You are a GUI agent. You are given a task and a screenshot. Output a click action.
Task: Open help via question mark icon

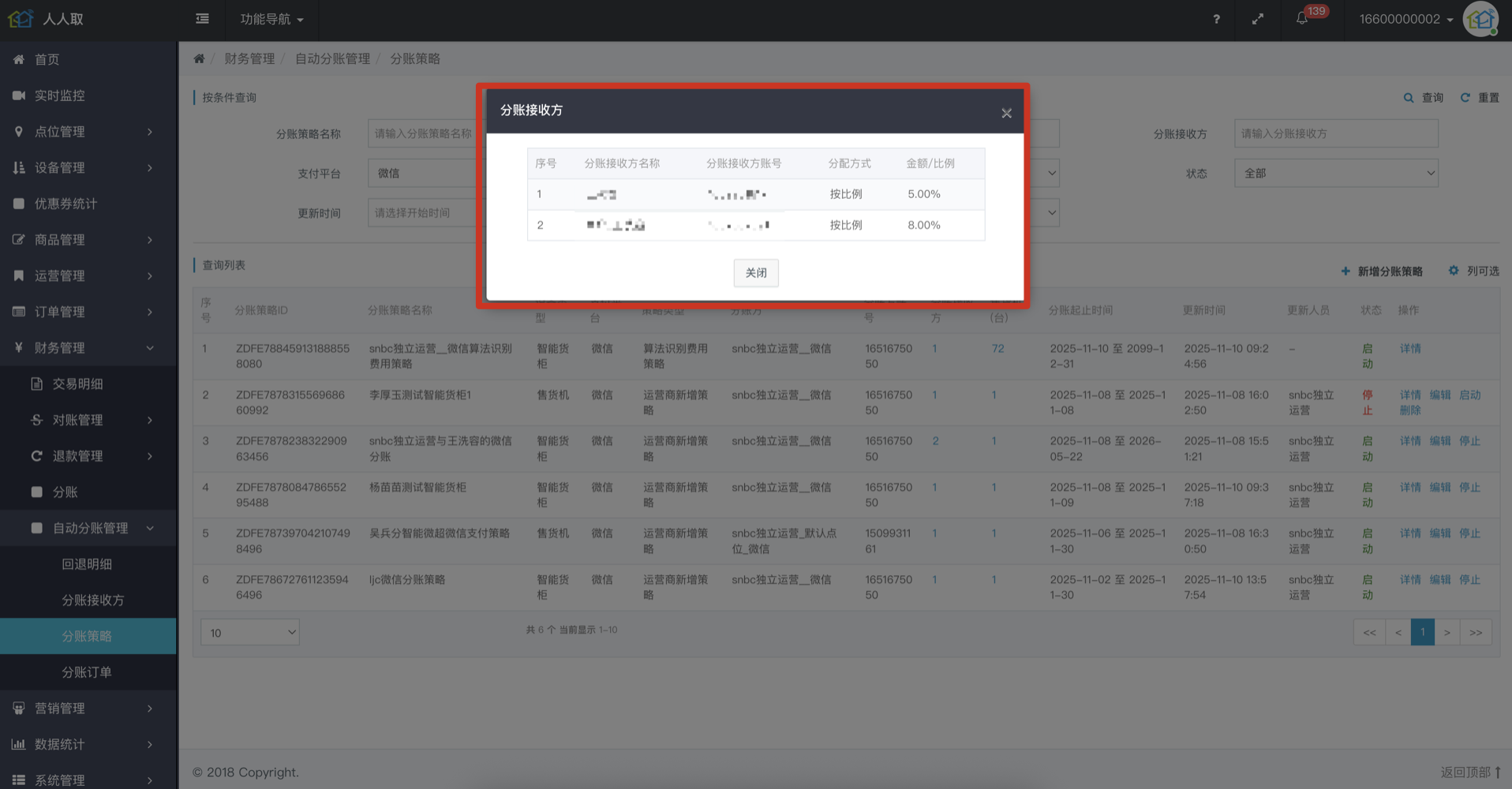click(x=1216, y=19)
